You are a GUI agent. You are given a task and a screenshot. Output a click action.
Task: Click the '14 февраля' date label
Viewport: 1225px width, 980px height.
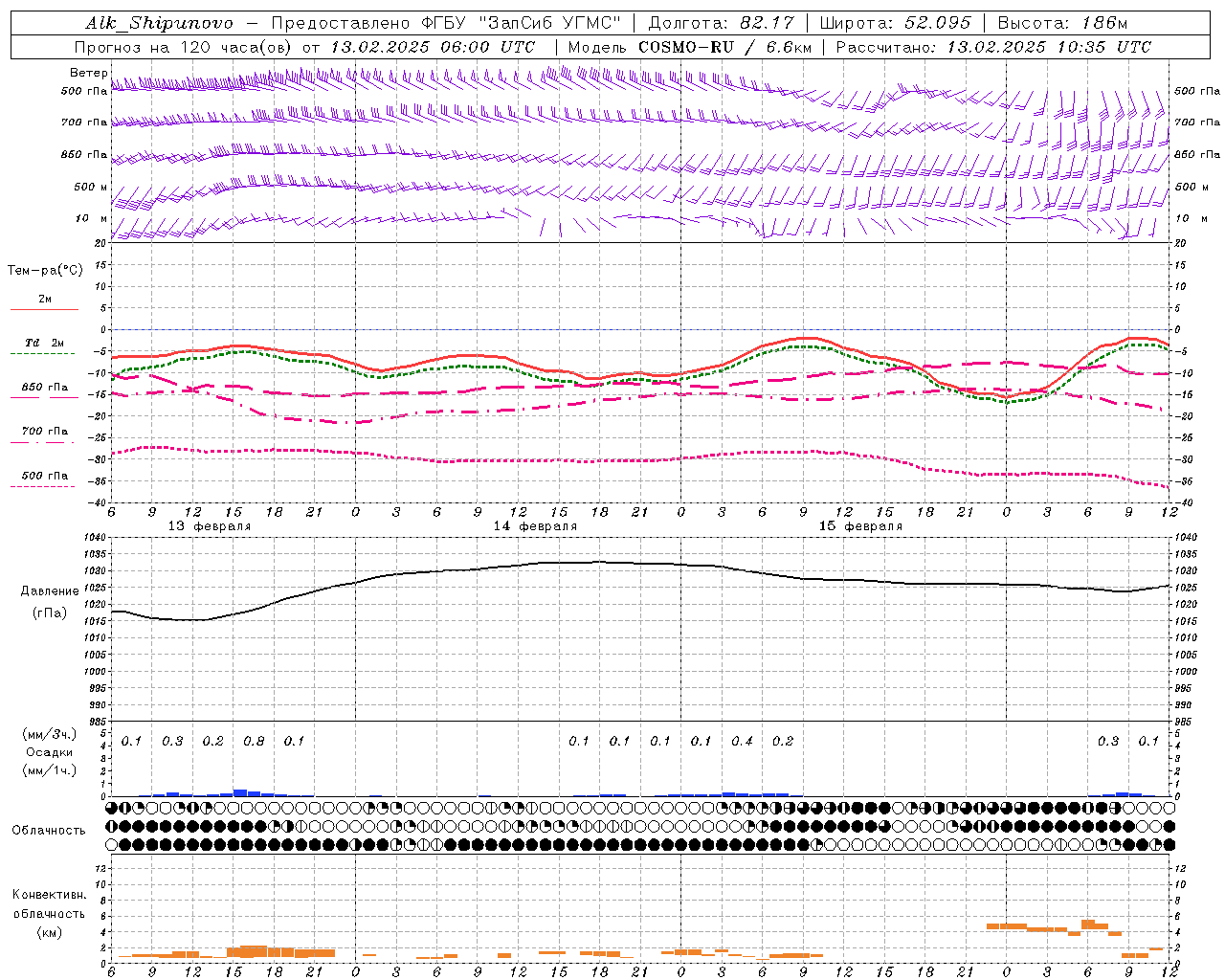(535, 526)
